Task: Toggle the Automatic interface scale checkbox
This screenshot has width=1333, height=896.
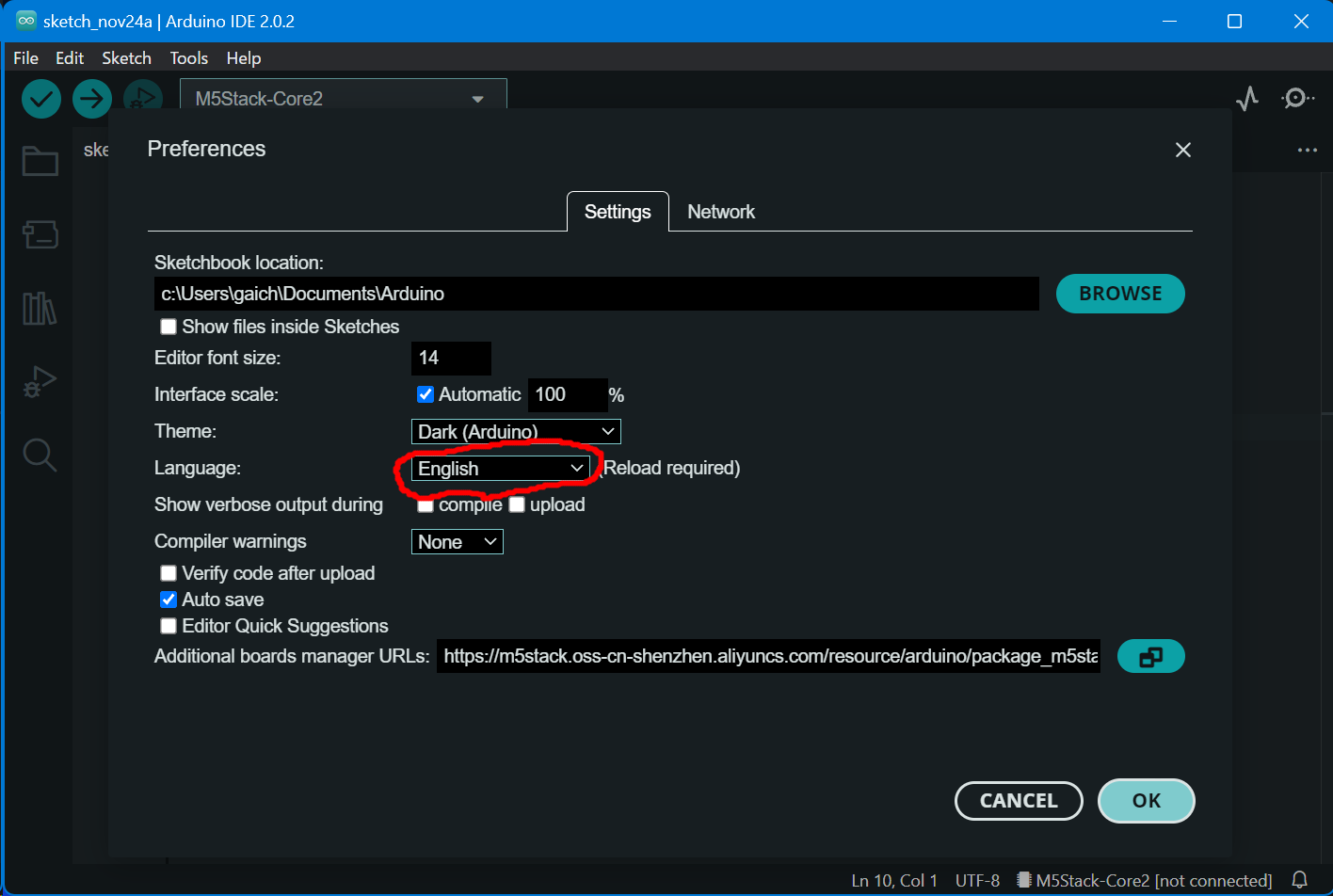Action: (x=426, y=393)
